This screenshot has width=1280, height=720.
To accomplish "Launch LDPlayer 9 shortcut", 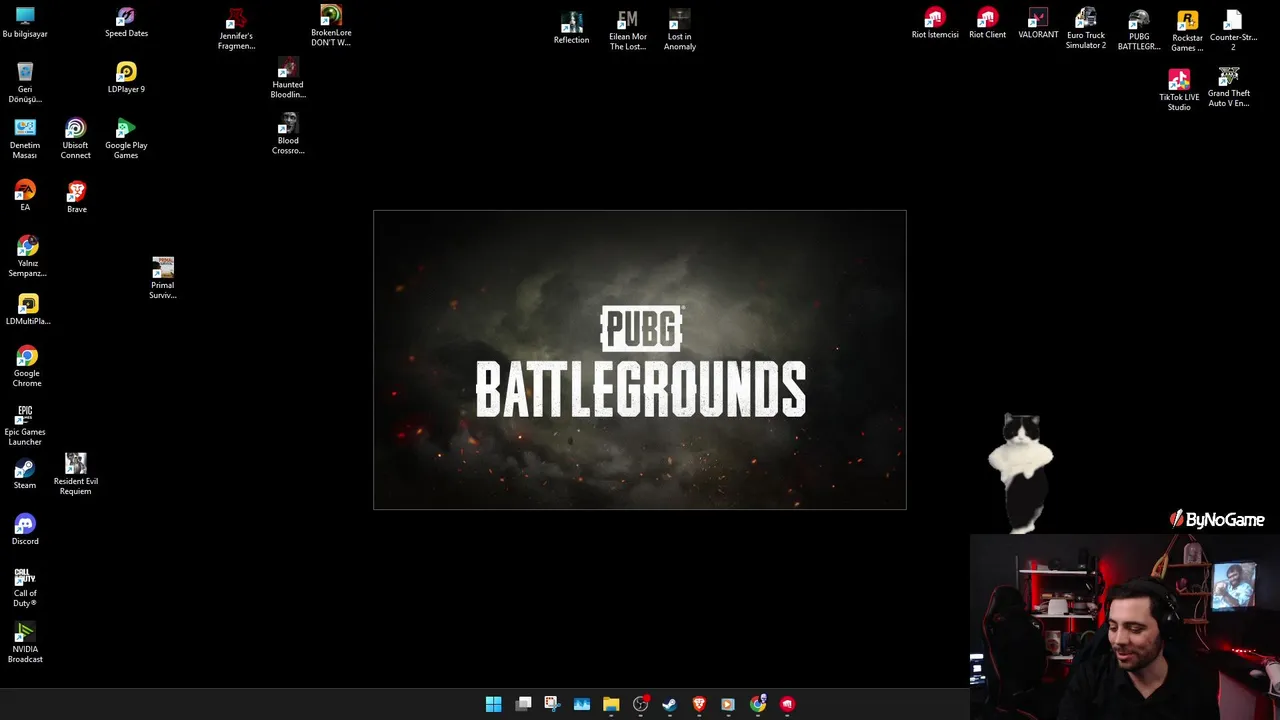I will click(x=126, y=78).
